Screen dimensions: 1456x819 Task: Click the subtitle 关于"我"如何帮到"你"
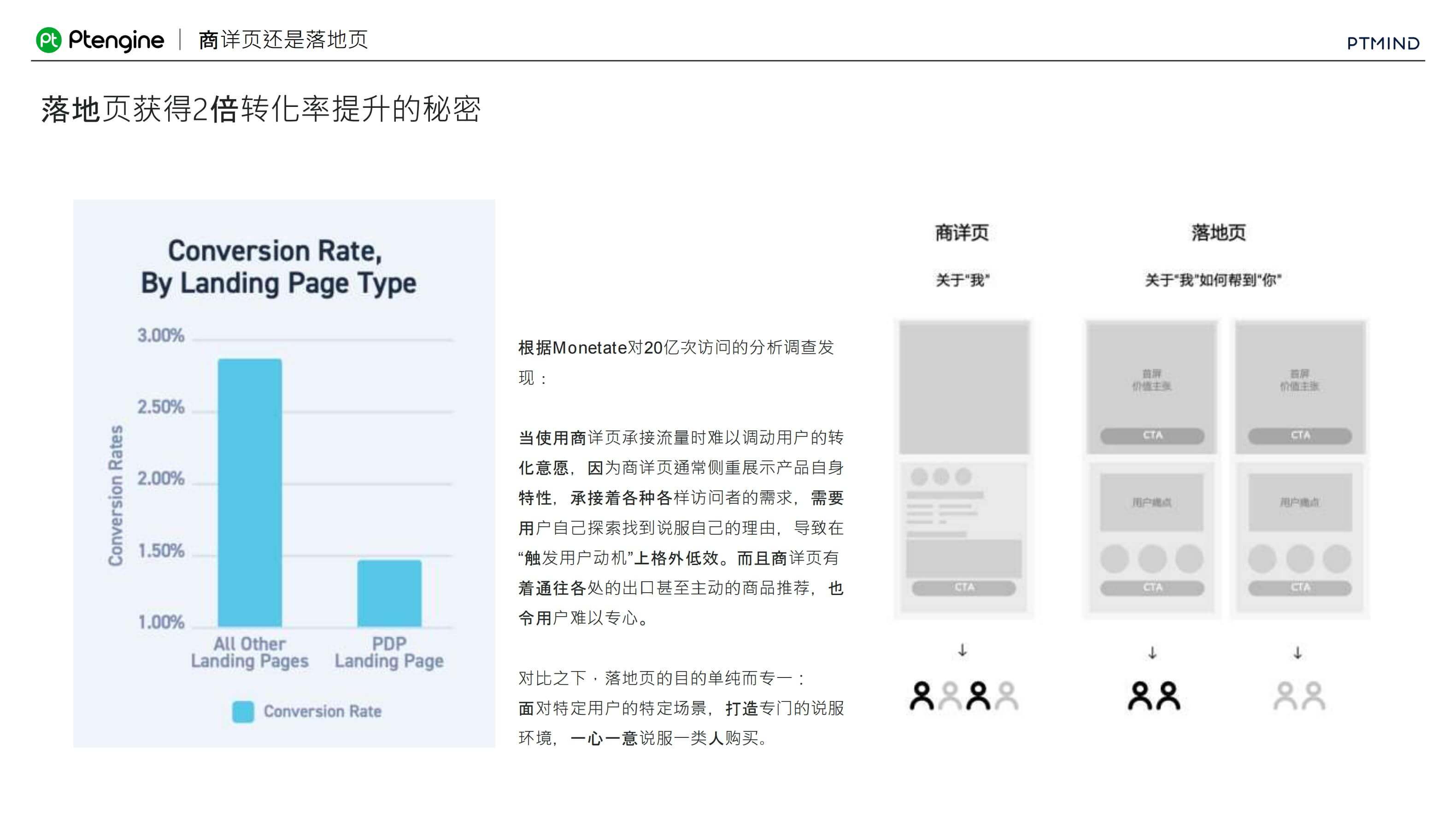click(1213, 280)
